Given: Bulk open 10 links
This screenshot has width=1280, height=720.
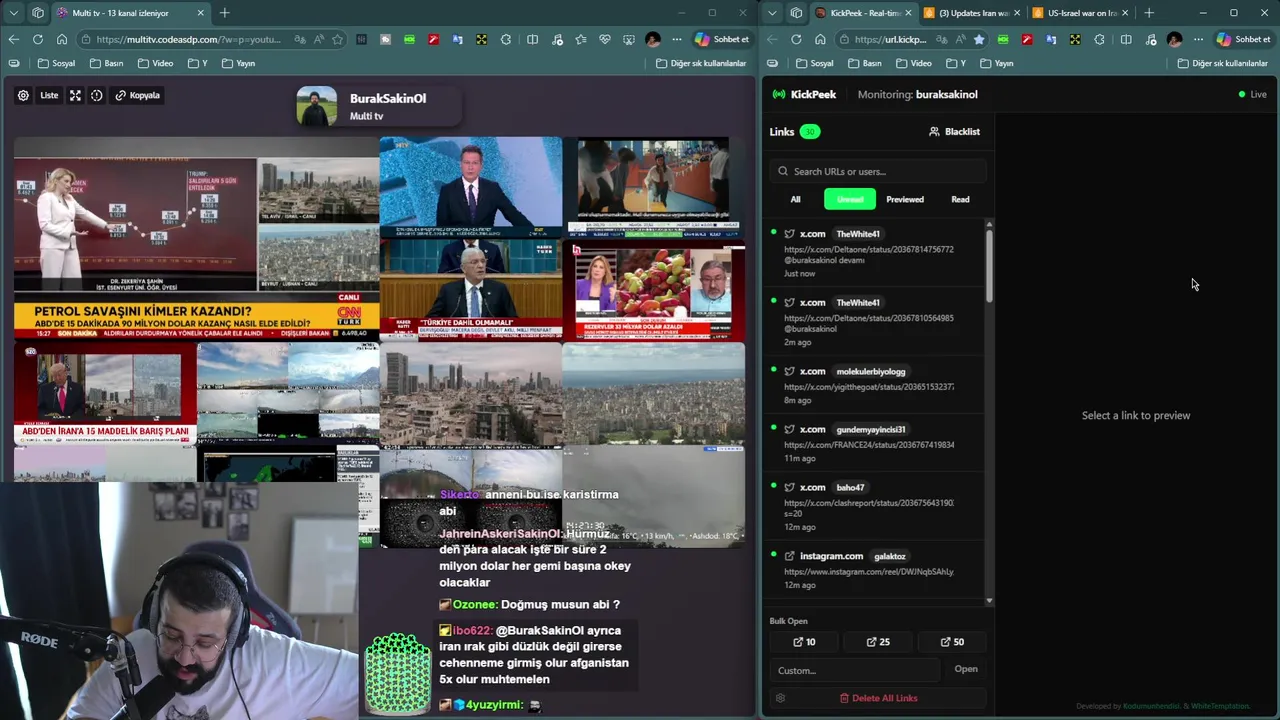Looking at the screenshot, I should [804, 642].
